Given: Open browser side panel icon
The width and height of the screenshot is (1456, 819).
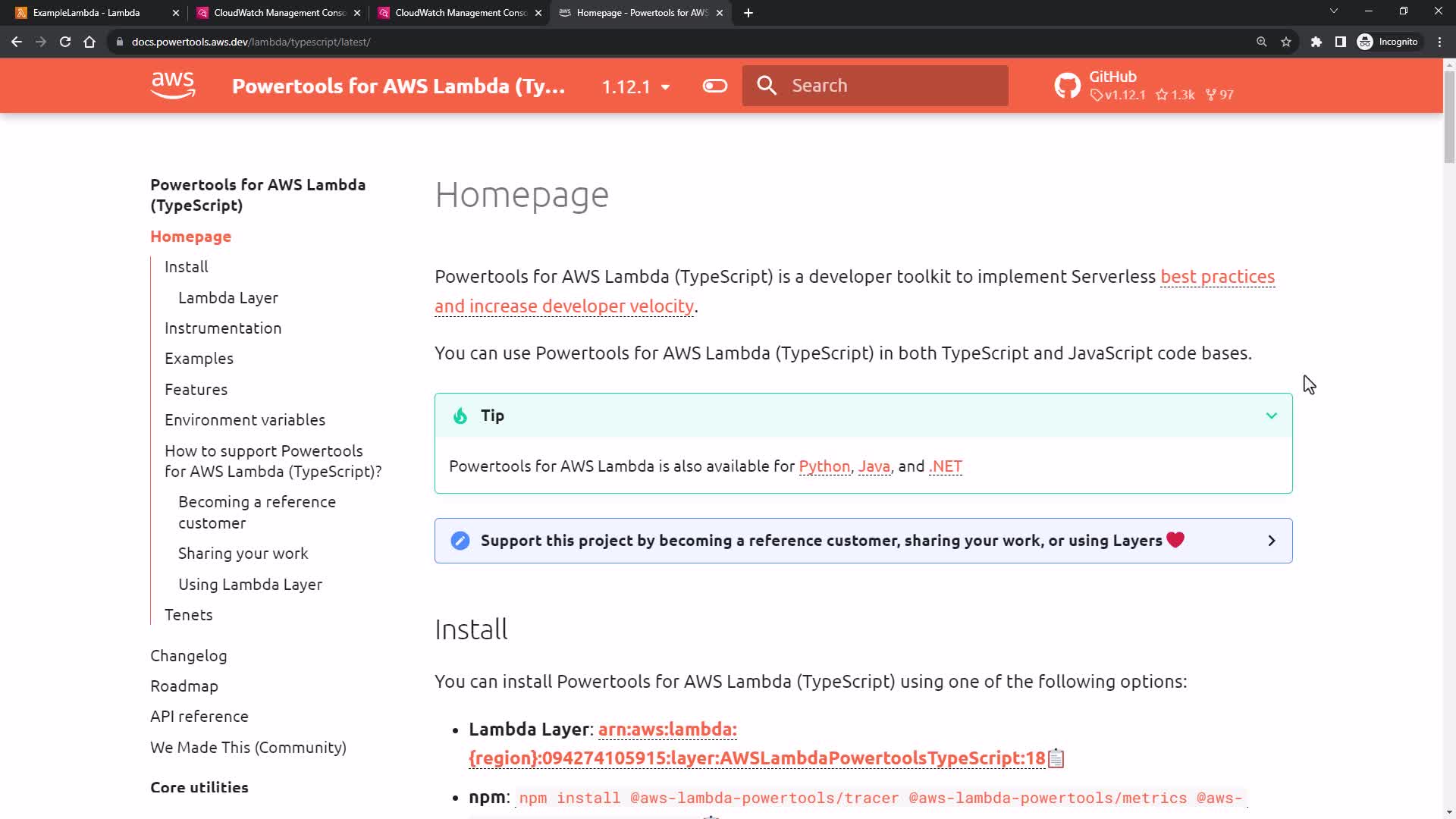Looking at the screenshot, I should pyautogui.click(x=1341, y=42).
